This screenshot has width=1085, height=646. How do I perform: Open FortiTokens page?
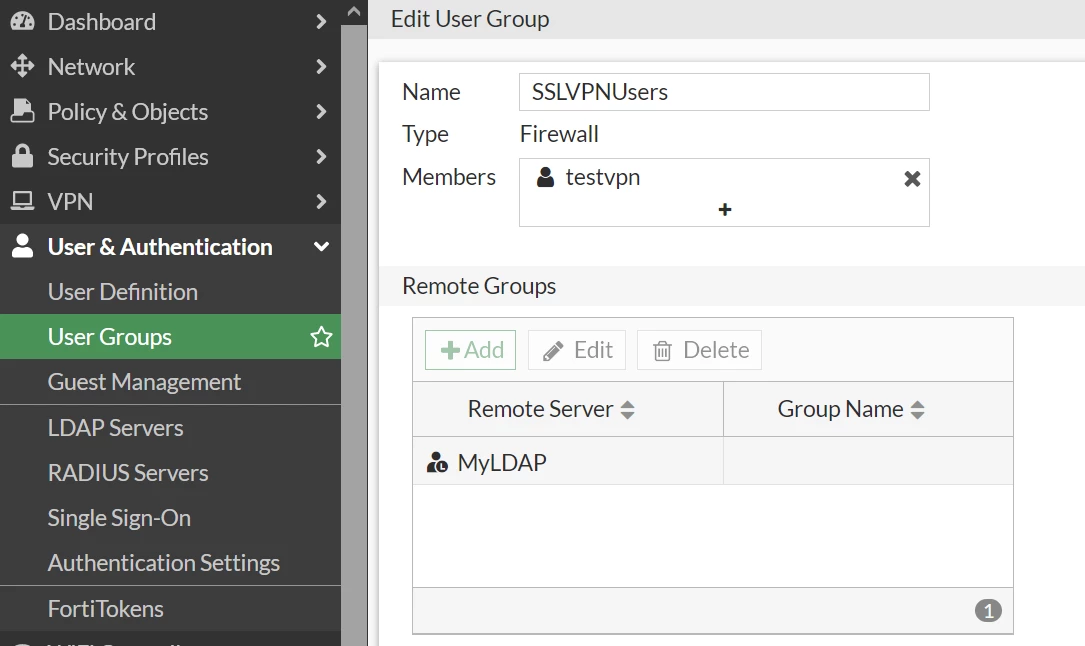click(105, 609)
